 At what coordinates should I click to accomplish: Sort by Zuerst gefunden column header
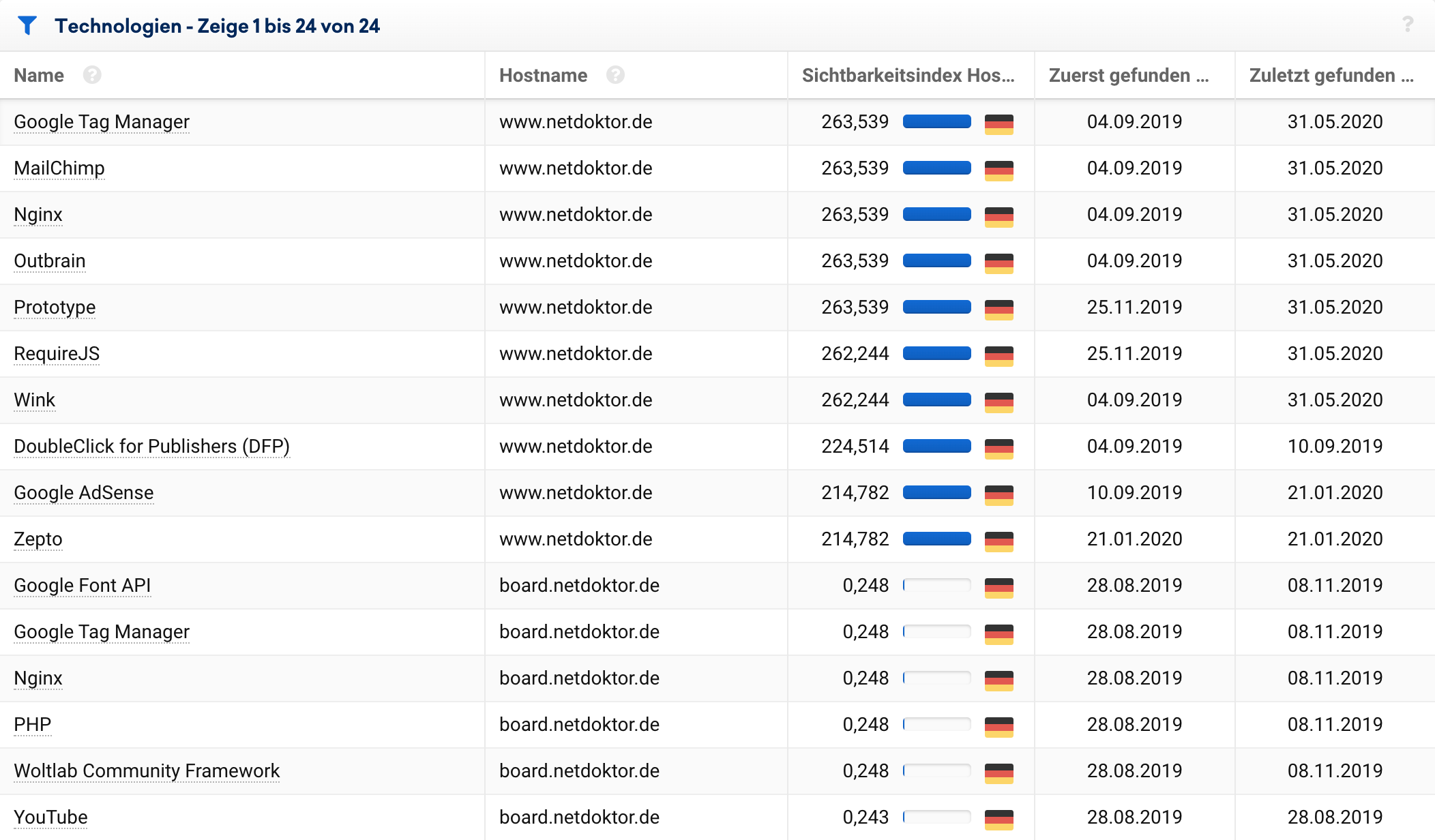click(1128, 75)
